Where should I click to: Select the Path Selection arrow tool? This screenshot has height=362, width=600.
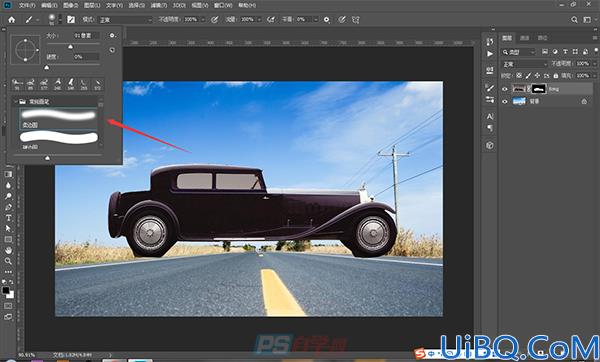coord(8,228)
